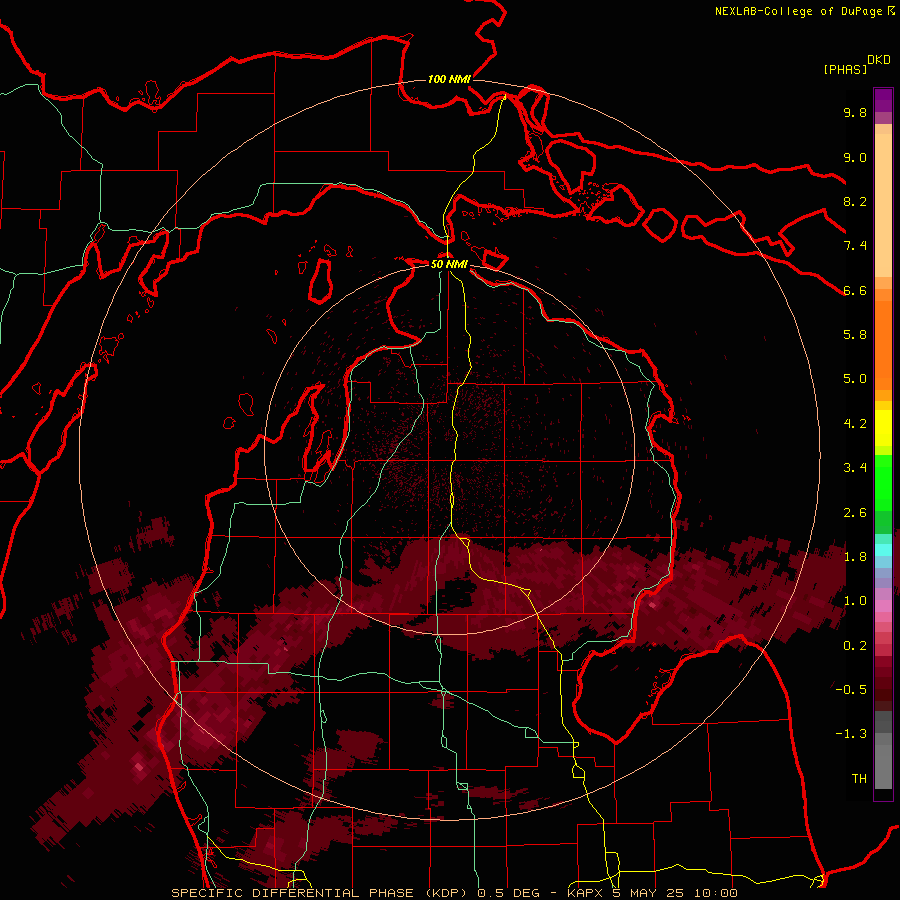
Task: Click the 1.0 scale value
Action: (x=855, y=601)
